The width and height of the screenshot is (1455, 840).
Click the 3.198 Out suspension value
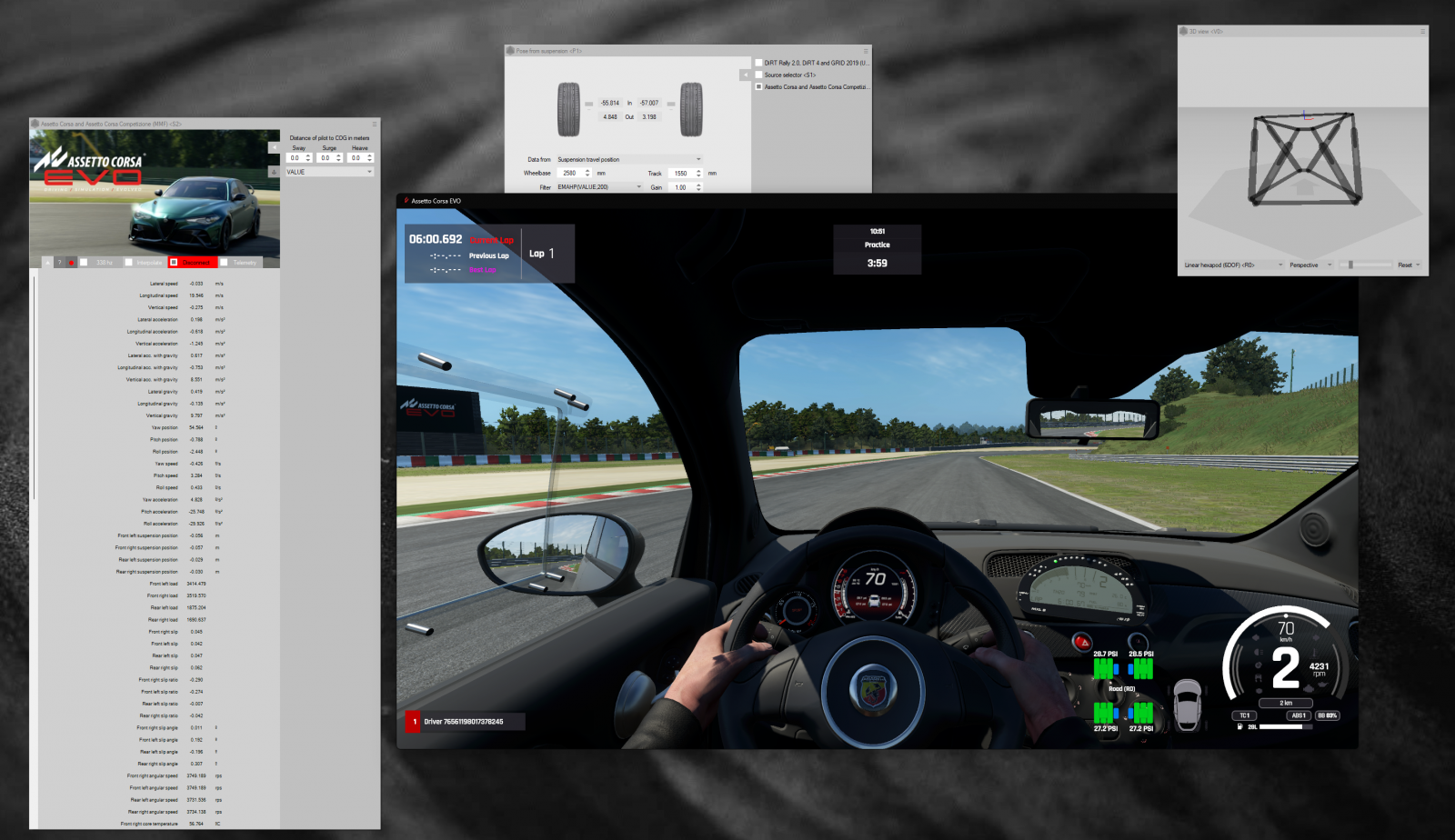coord(649,116)
